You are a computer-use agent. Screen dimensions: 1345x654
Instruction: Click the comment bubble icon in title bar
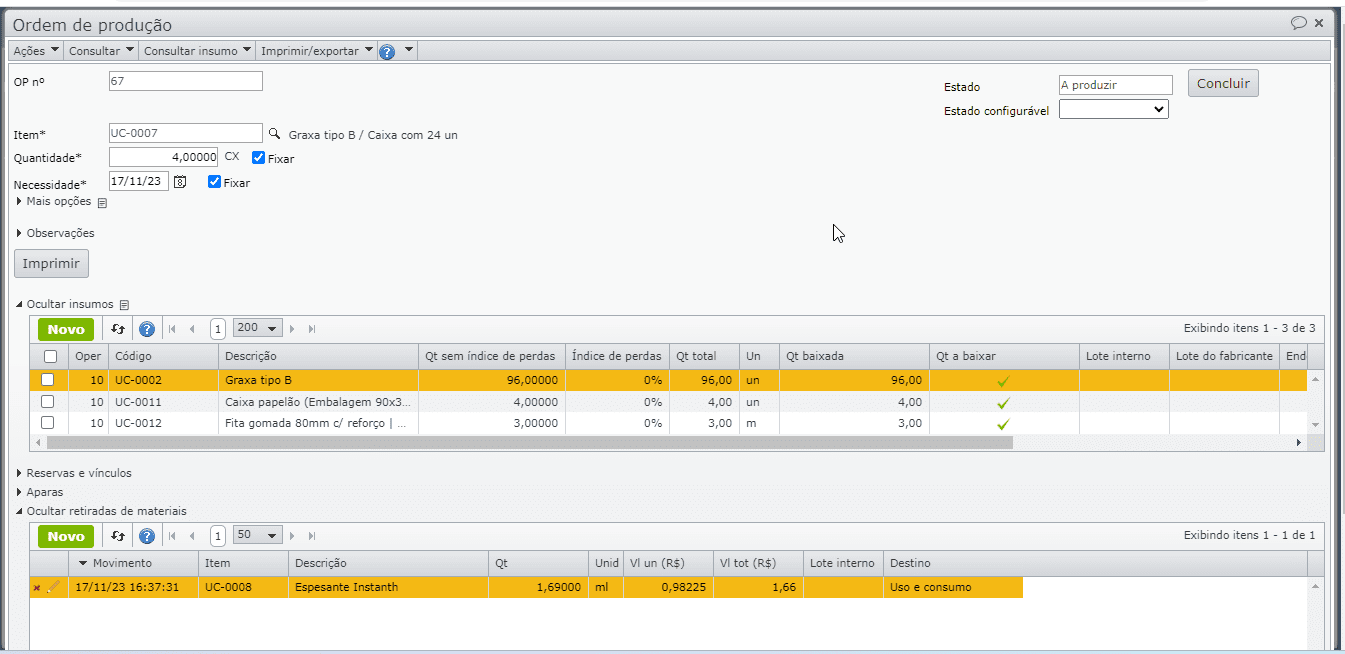point(1299,23)
